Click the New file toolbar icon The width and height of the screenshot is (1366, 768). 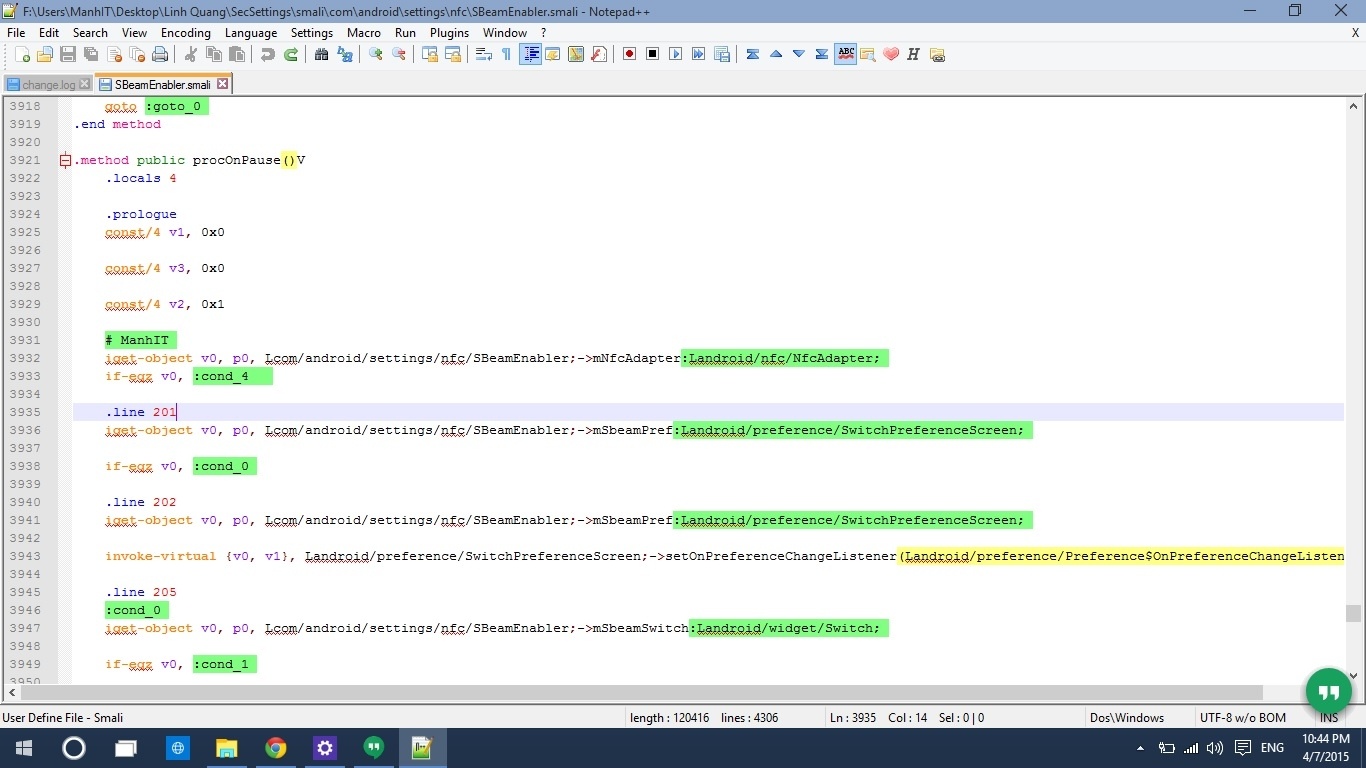tap(22, 54)
